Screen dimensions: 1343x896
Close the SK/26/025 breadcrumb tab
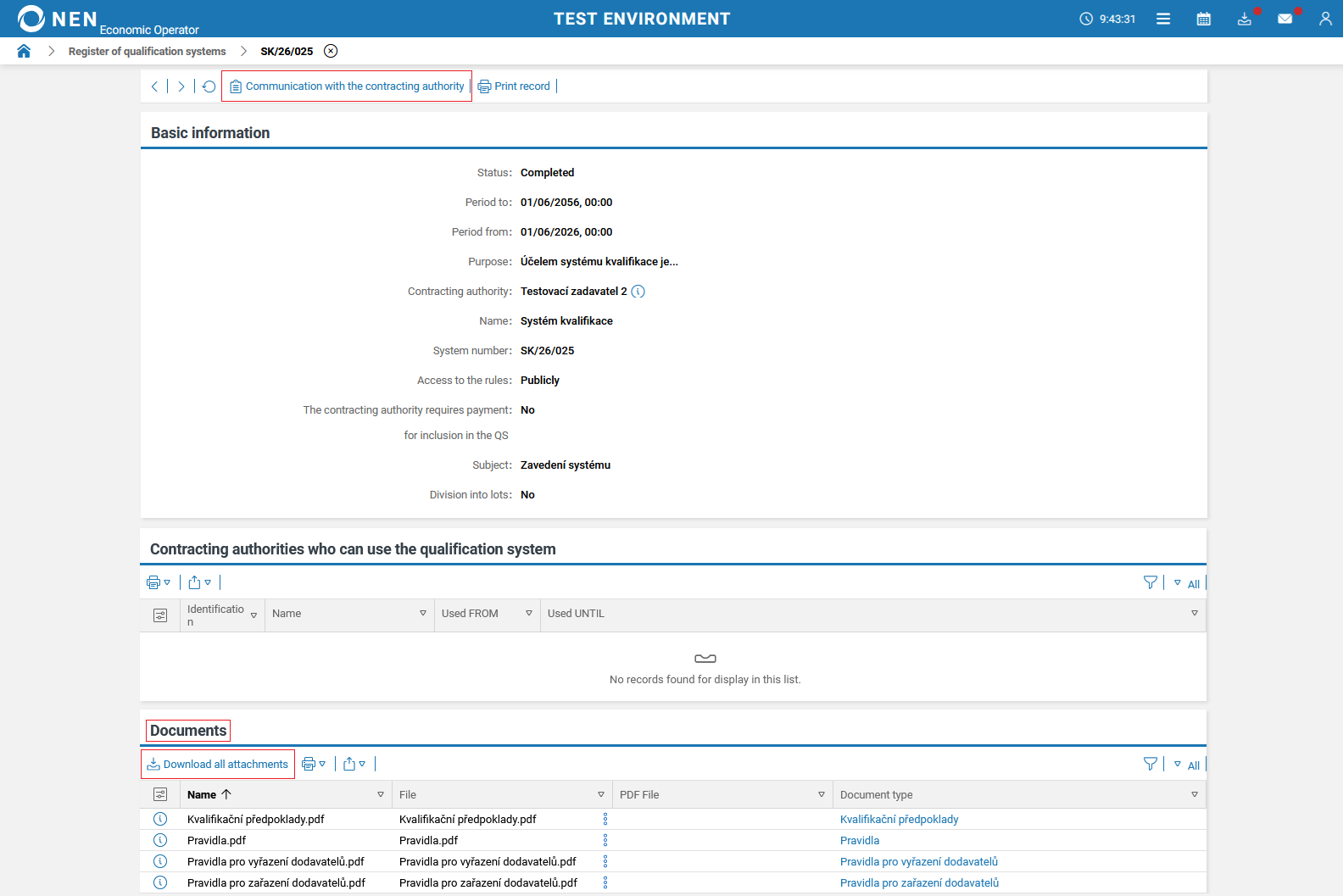click(x=331, y=51)
